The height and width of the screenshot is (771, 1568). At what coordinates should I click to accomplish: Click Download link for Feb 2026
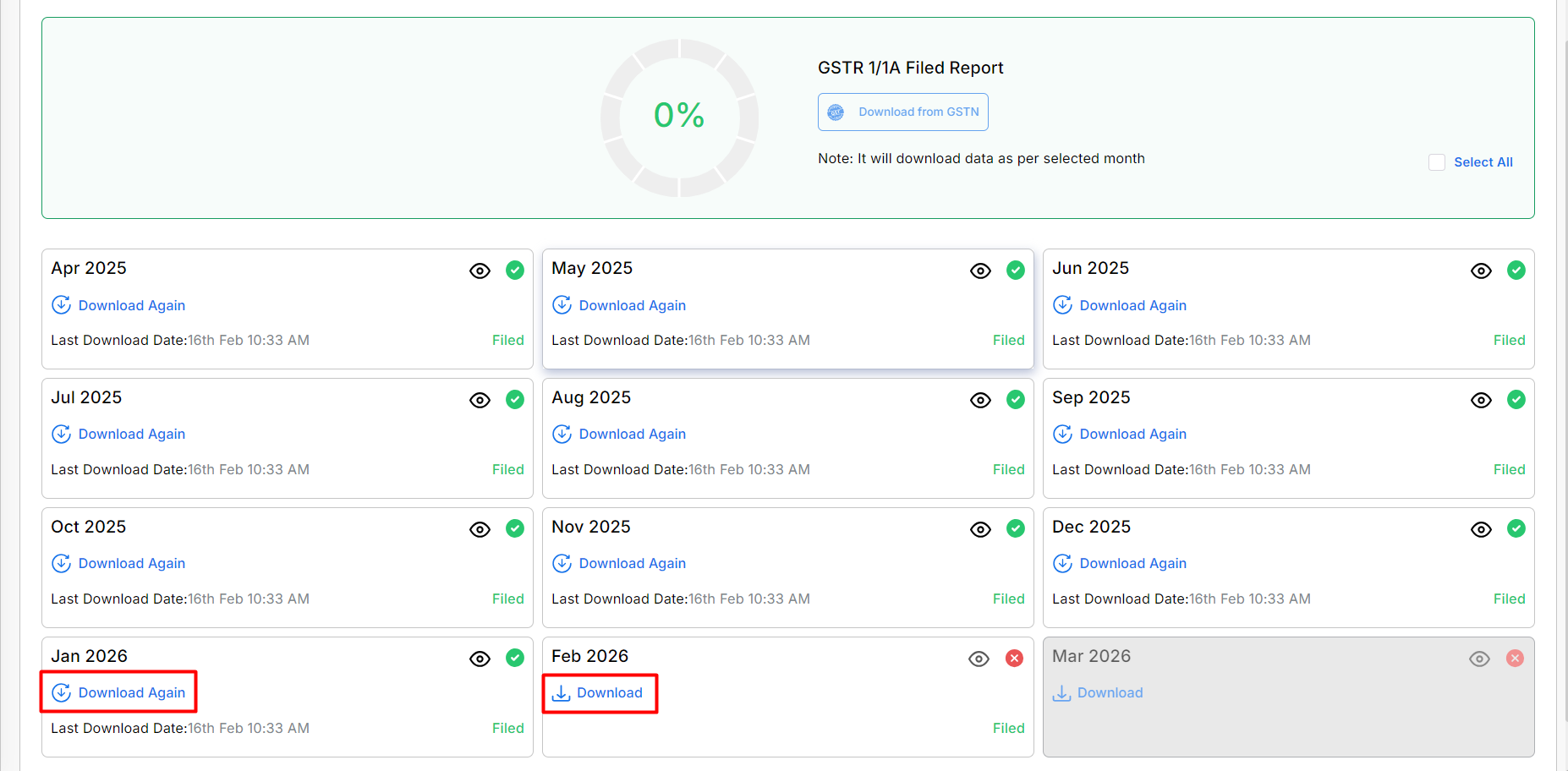(610, 693)
